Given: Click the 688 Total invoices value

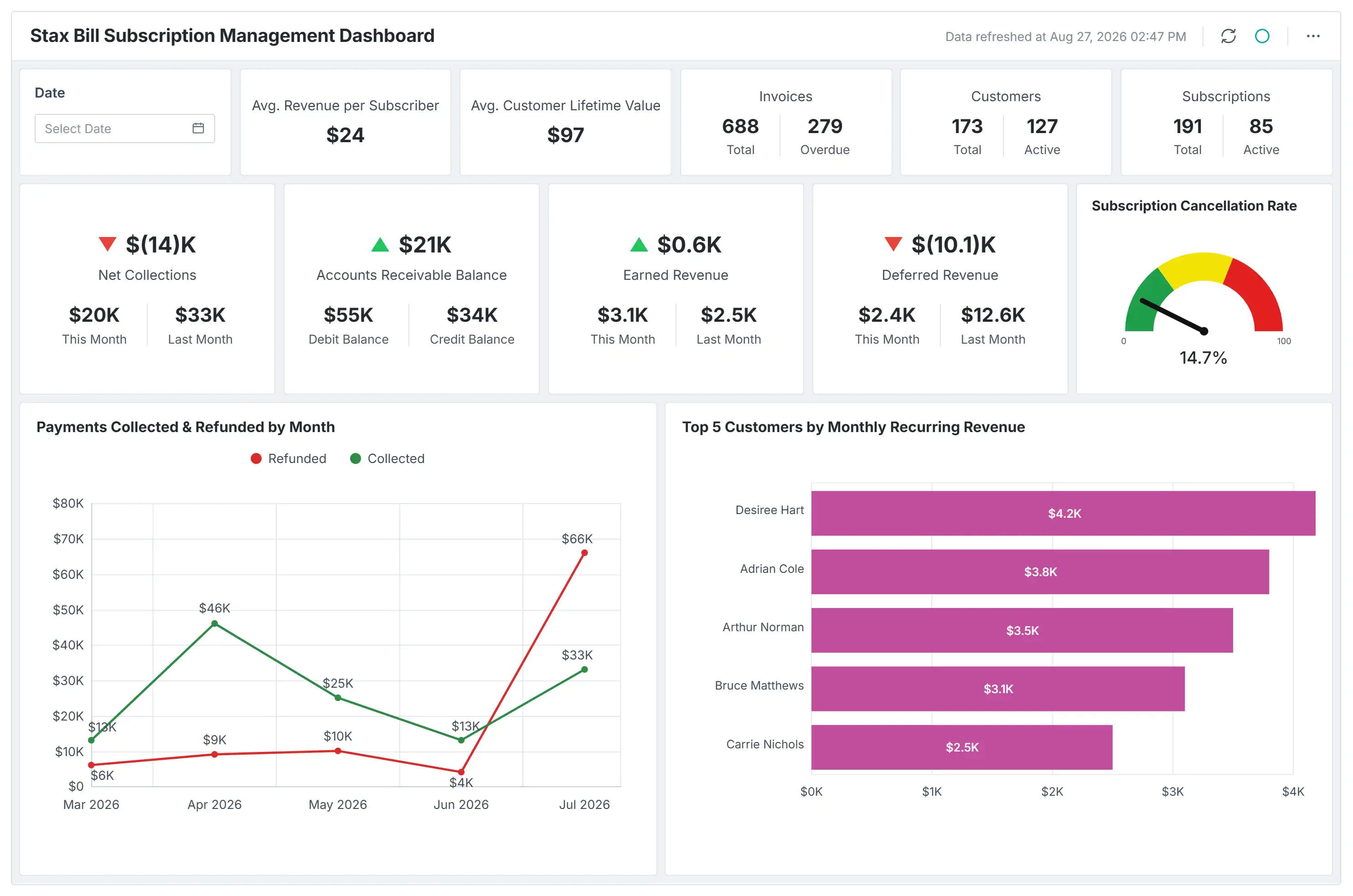Looking at the screenshot, I should pyautogui.click(x=740, y=126).
